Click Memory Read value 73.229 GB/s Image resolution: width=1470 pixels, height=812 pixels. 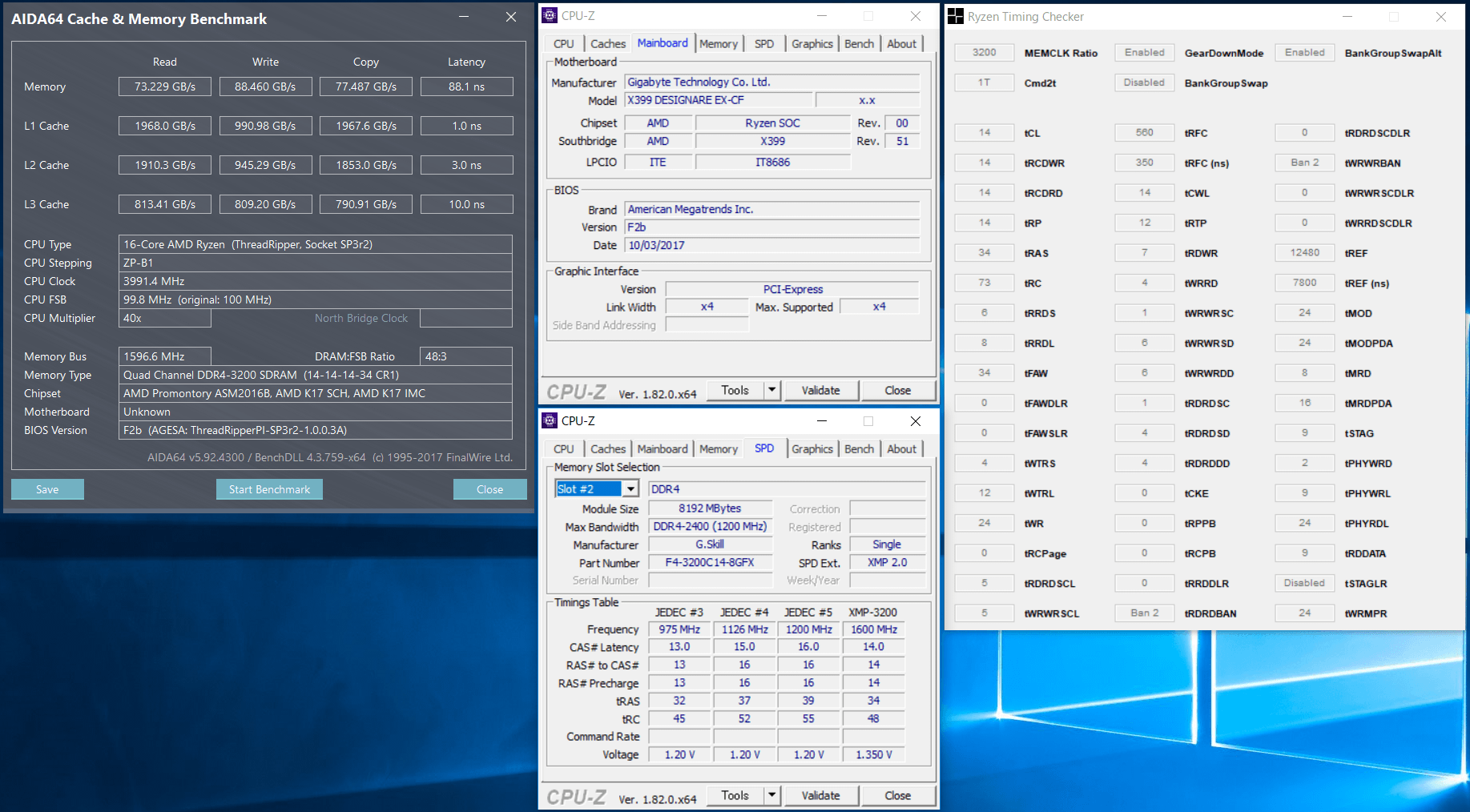click(165, 86)
